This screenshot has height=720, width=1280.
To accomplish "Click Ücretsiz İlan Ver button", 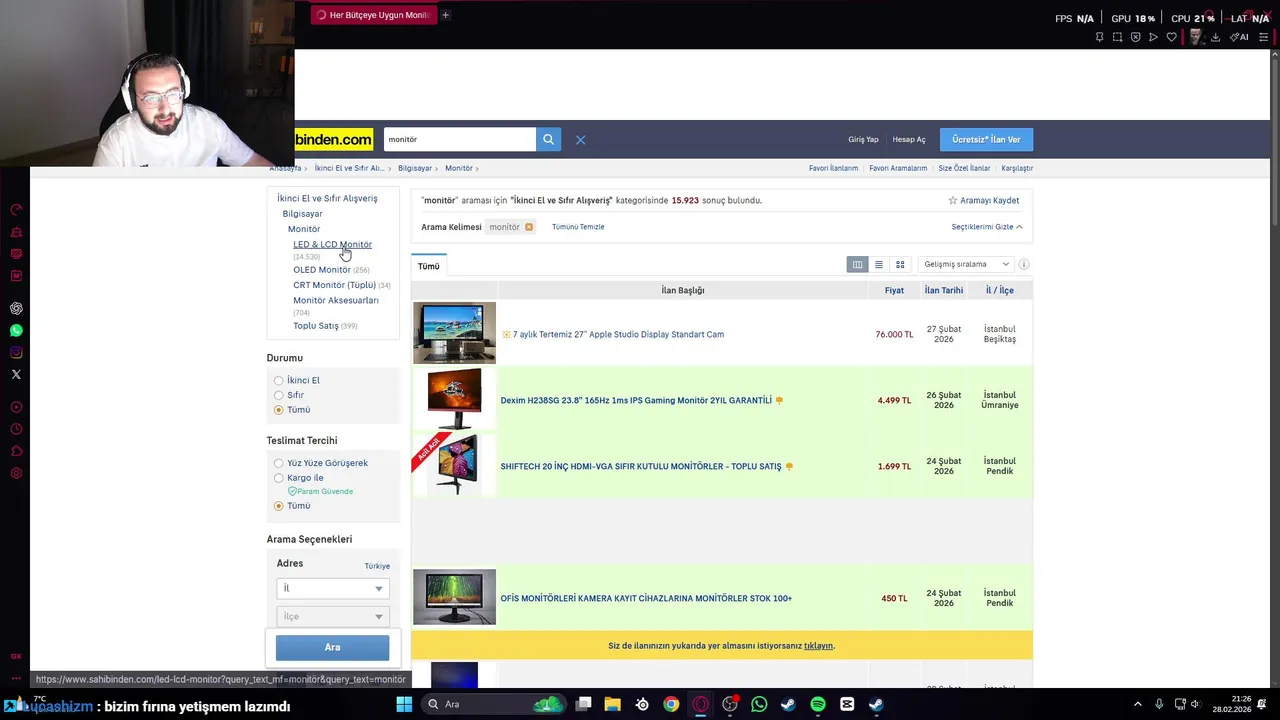I will coord(986,140).
